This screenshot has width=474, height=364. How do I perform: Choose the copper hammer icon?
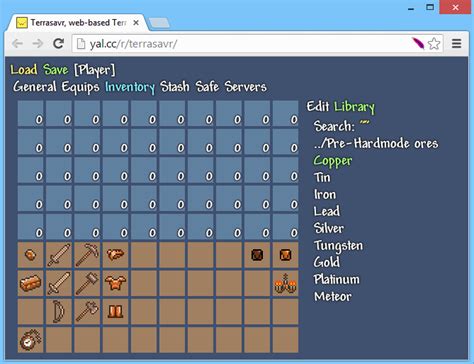point(87,283)
